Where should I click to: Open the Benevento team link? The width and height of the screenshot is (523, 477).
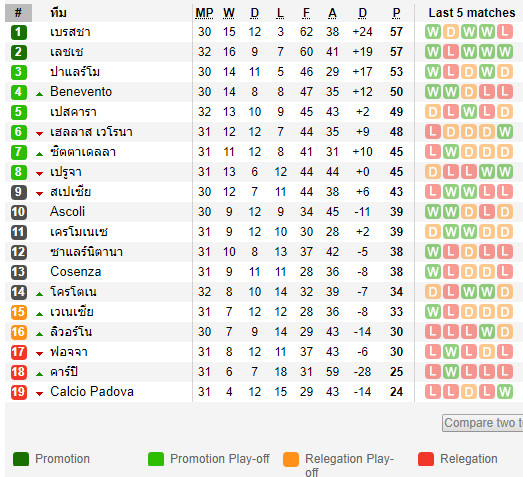coord(81,92)
